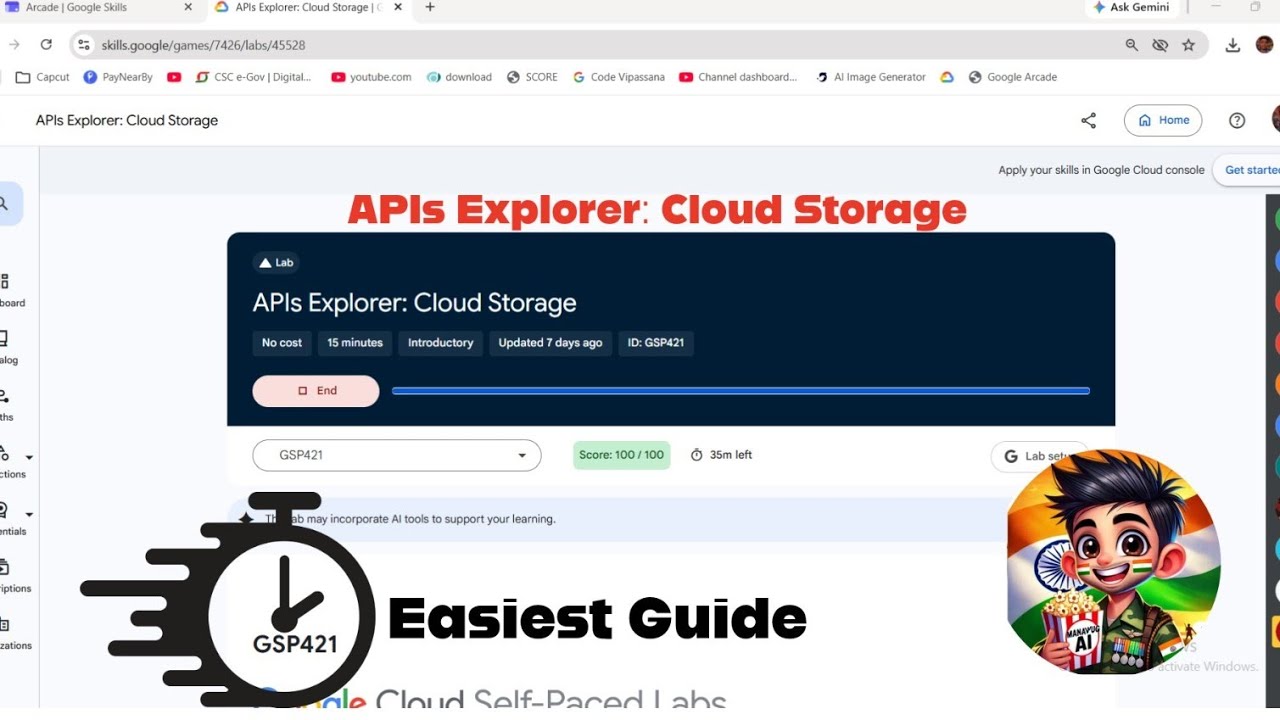Open the Chrome profile avatar
This screenshot has height=720, width=1280.
(1265, 45)
